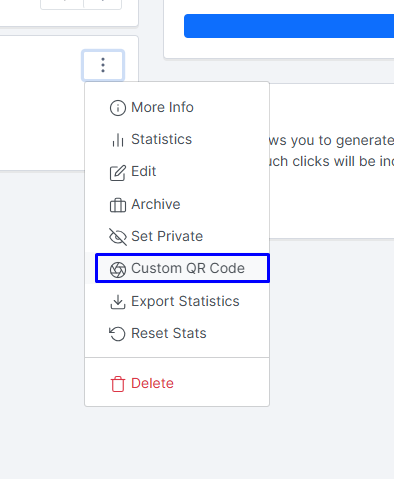Select Archive from the link menu

click(x=177, y=204)
